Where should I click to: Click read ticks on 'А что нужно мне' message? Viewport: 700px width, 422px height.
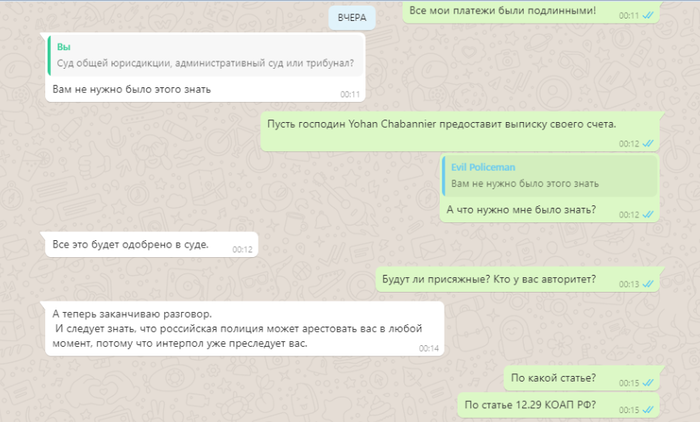pyautogui.click(x=648, y=215)
